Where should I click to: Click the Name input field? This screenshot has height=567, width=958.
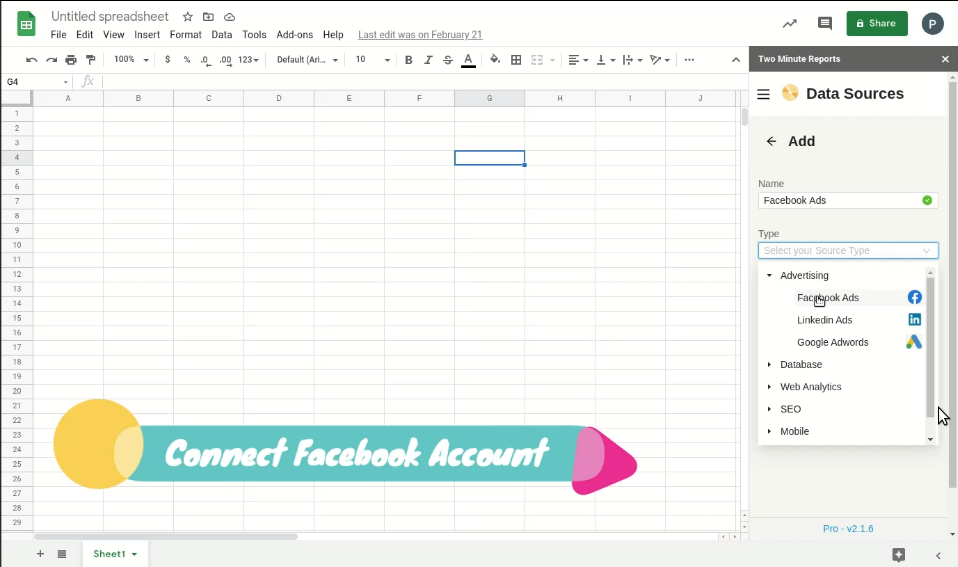848,200
